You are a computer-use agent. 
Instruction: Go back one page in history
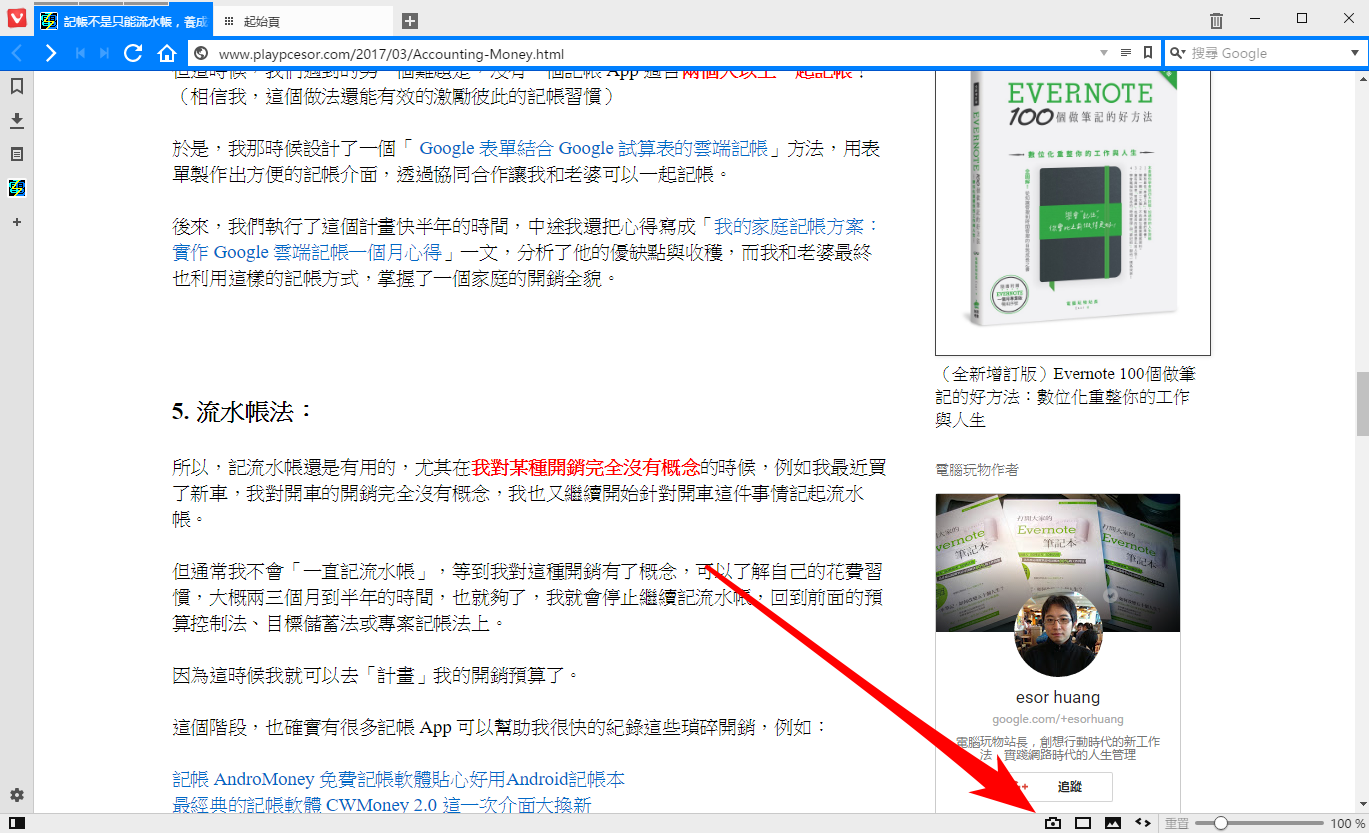click(x=18, y=53)
